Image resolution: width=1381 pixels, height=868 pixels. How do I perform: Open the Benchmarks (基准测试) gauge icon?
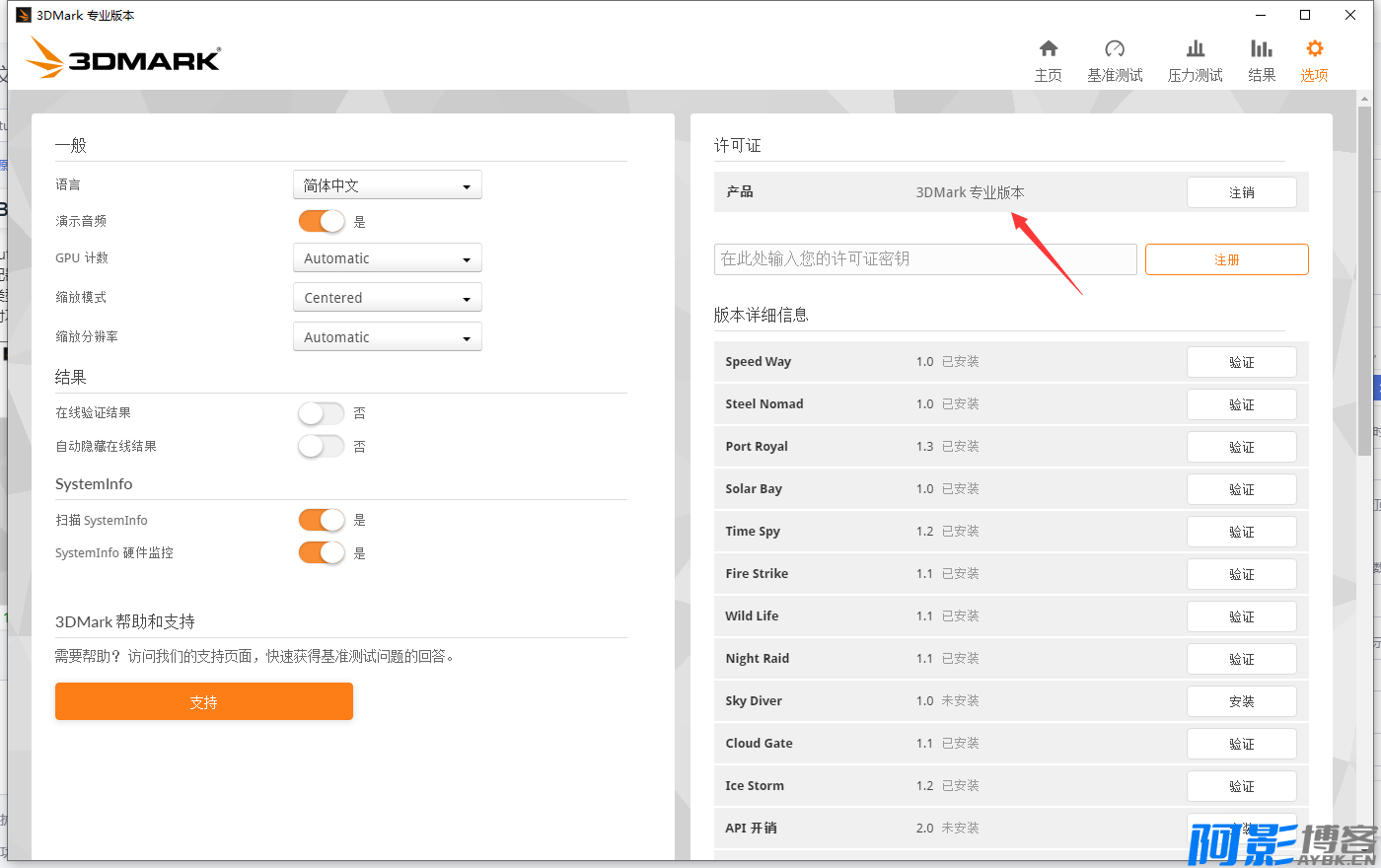[x=1115, y=49]
